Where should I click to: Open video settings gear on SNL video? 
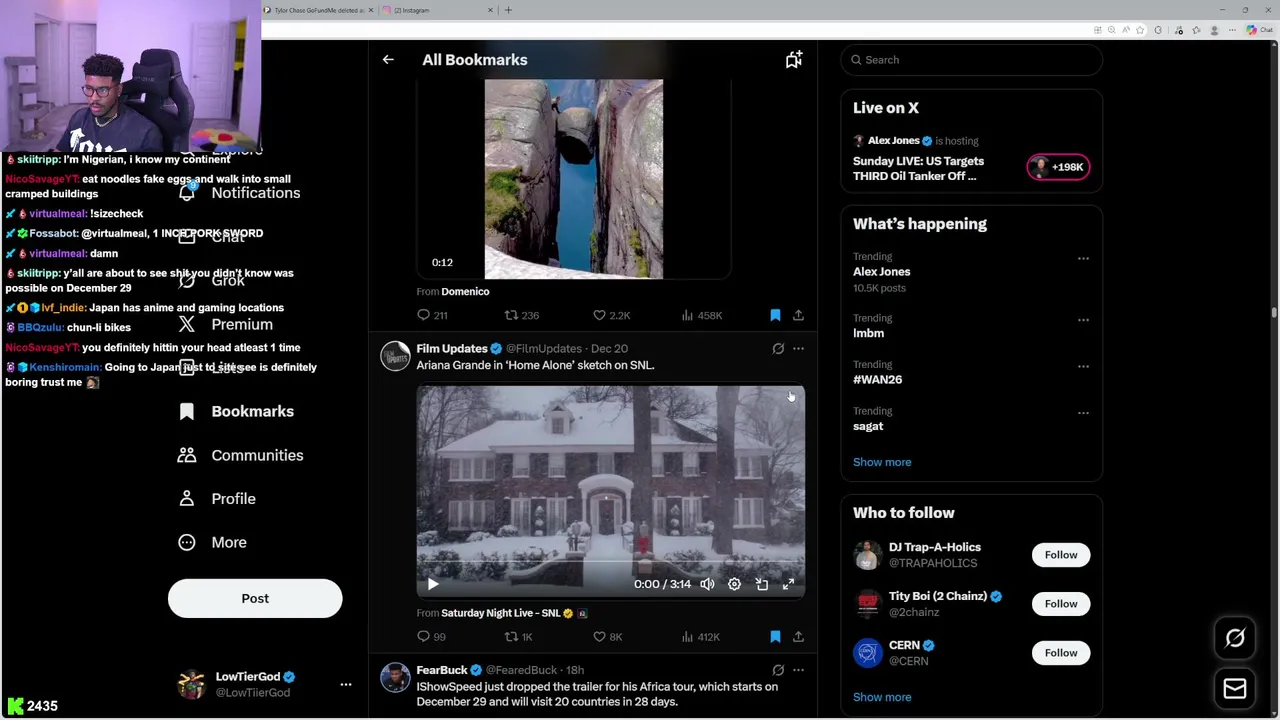click(734, 584)
